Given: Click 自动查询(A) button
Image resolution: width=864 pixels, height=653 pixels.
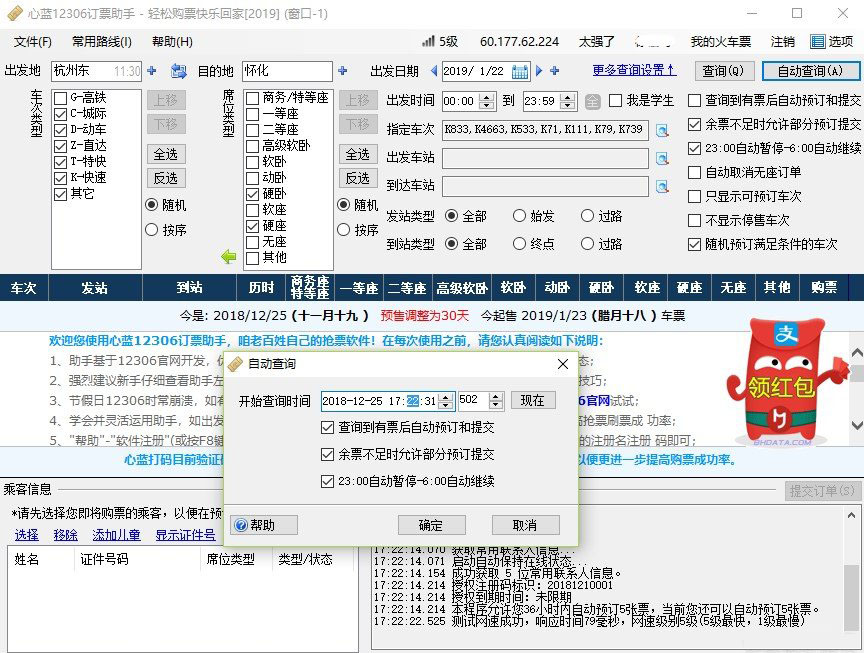Looking at the screenshot, I should (x=810, y=71).
